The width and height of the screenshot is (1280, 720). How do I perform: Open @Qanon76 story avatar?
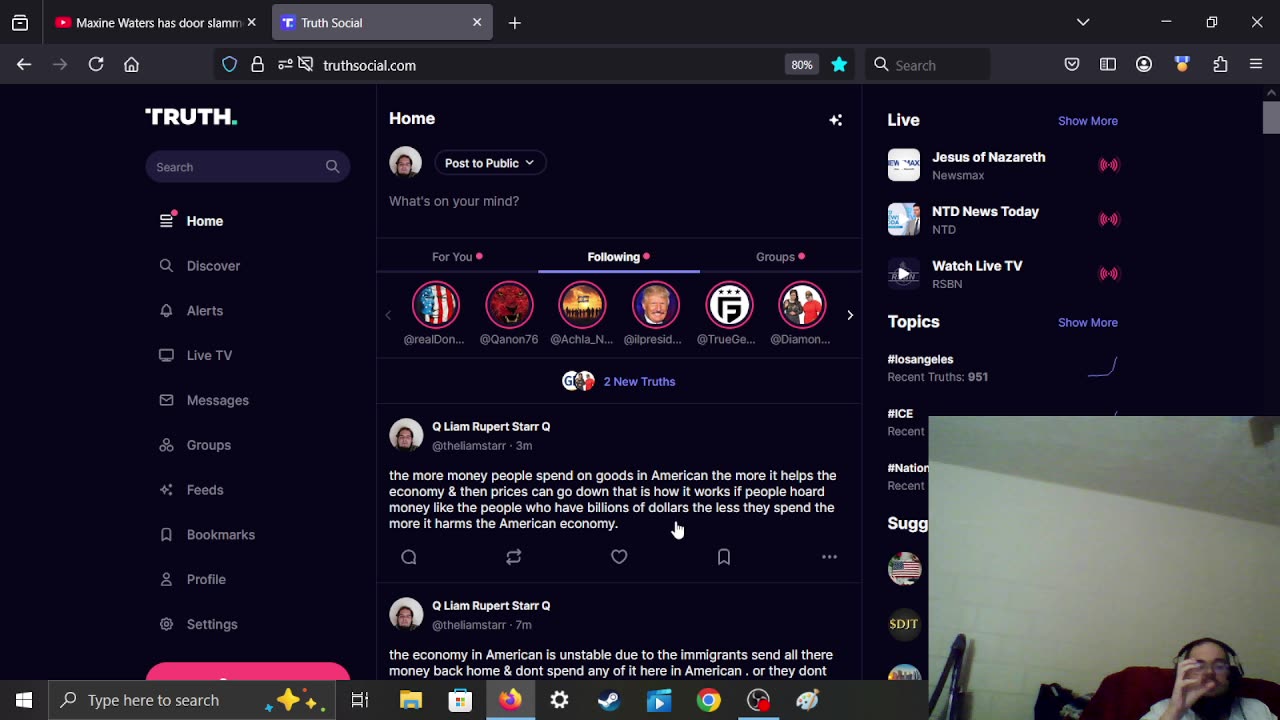(509, 305)
